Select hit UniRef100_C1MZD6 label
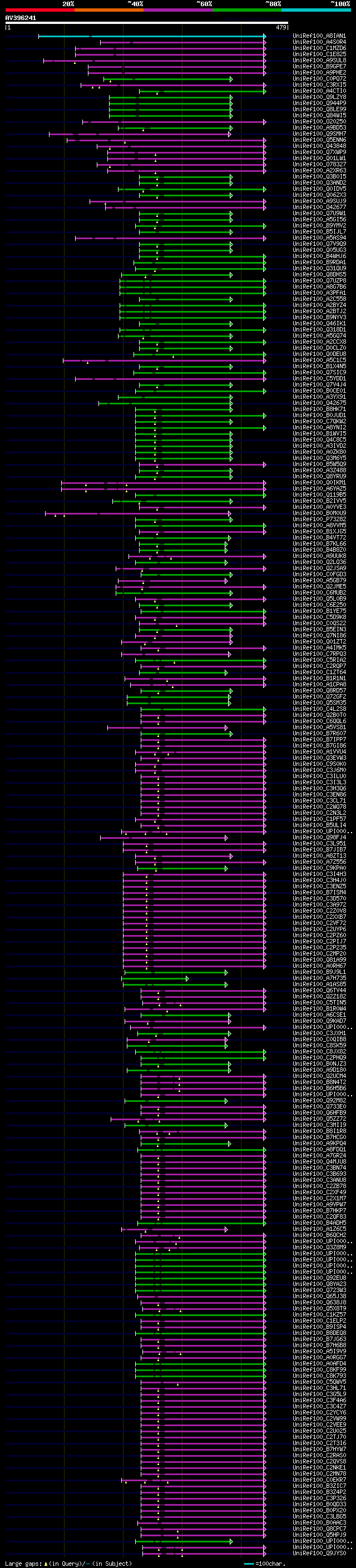356x1568 pixels. (x=319, y=48)
